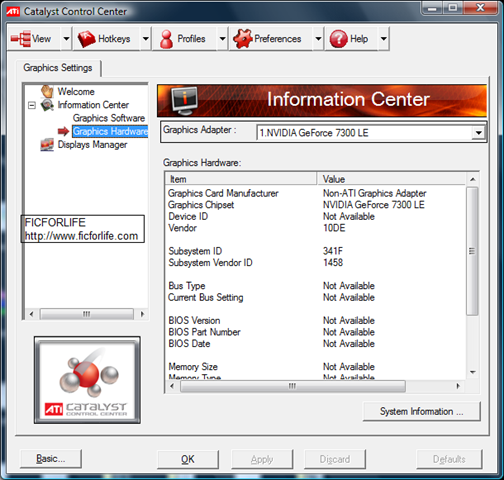Click the hardware list scroll-left arrow

coord(172,386)
